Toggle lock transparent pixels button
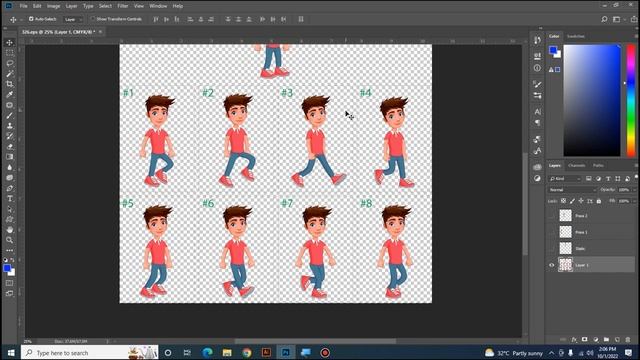The image size is (640, 360). click(563, 201)
